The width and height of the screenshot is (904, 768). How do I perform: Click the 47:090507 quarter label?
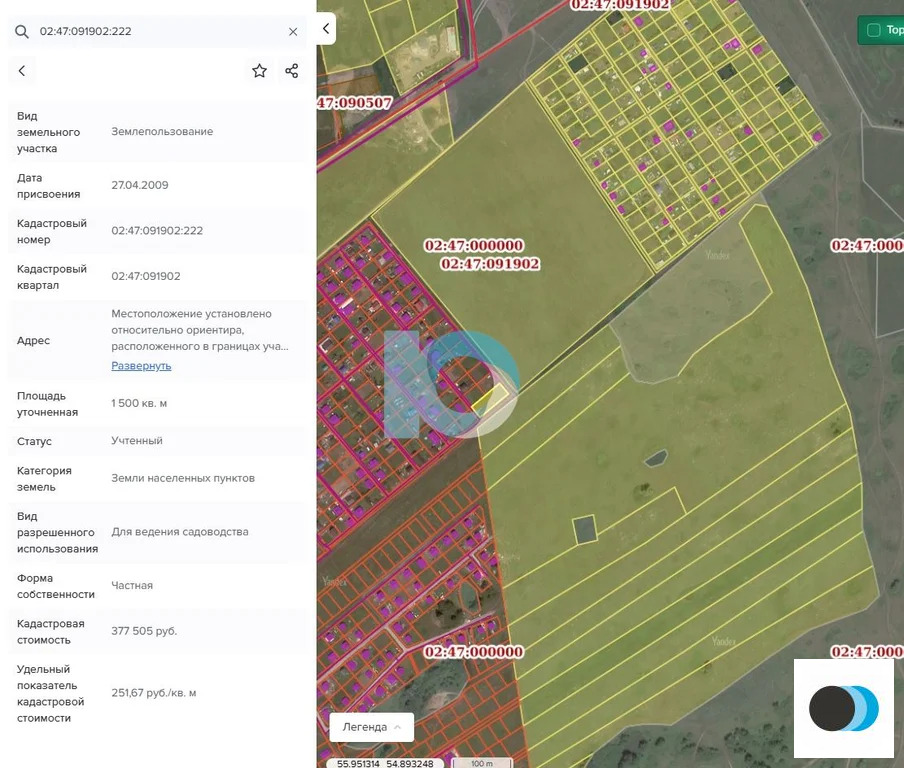coord(355,103)
